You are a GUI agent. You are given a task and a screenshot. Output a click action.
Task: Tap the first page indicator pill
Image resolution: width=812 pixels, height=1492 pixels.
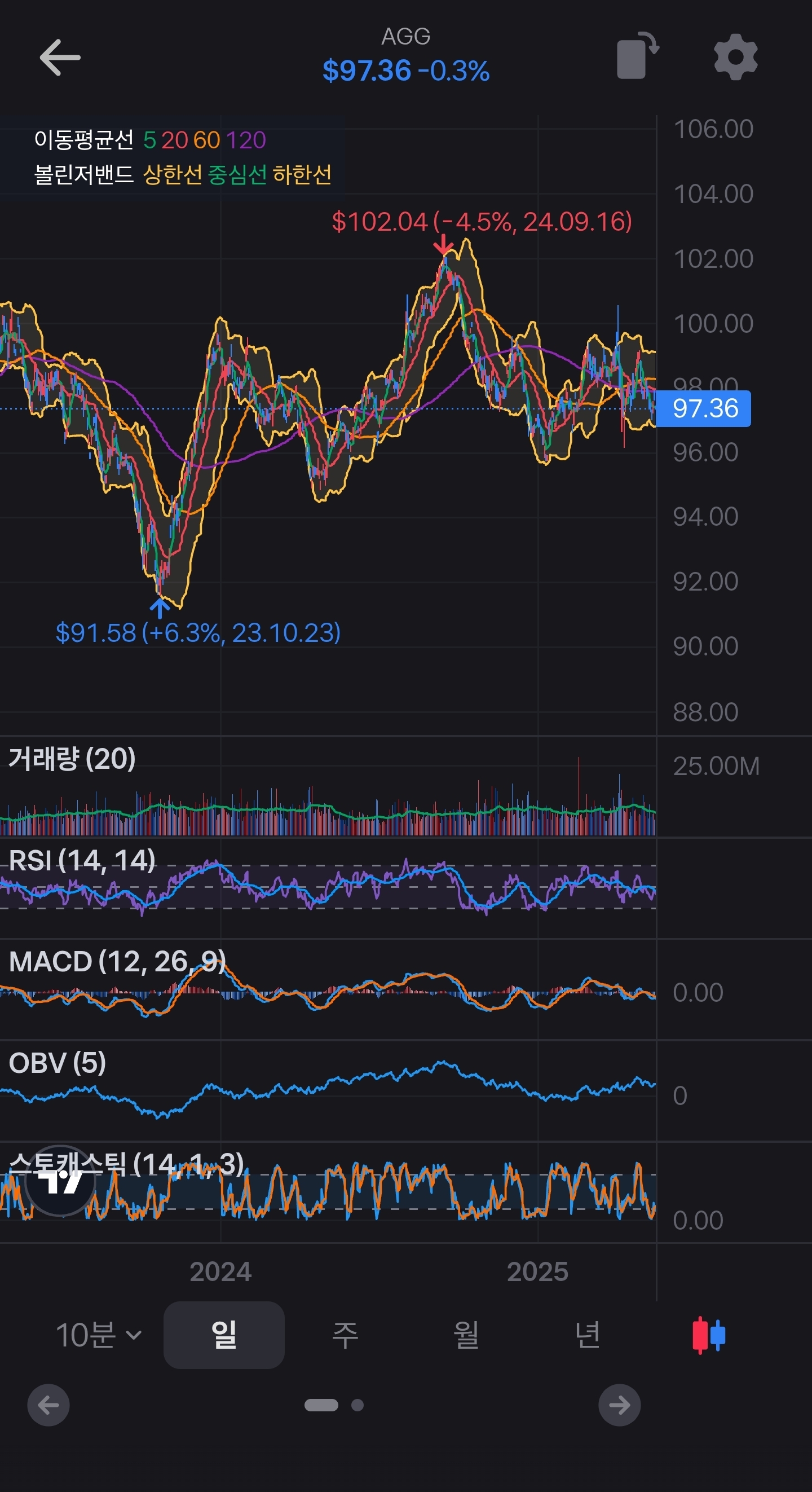(x=321, y=1405)
